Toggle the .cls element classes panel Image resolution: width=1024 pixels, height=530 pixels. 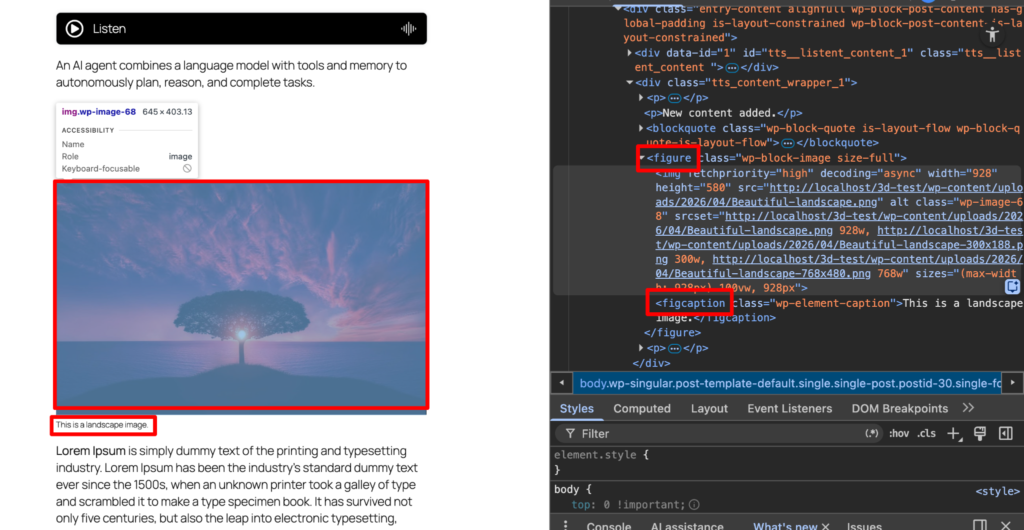pos(926,433)
